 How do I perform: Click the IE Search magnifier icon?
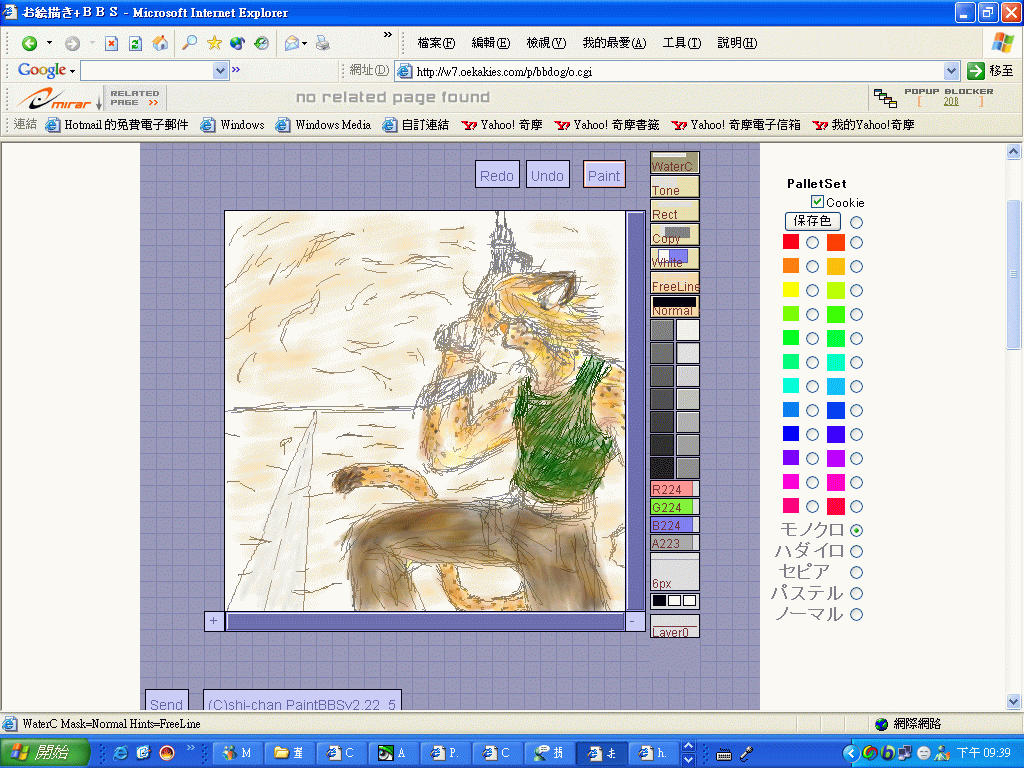pyautogui.click(x=189, y=43)
